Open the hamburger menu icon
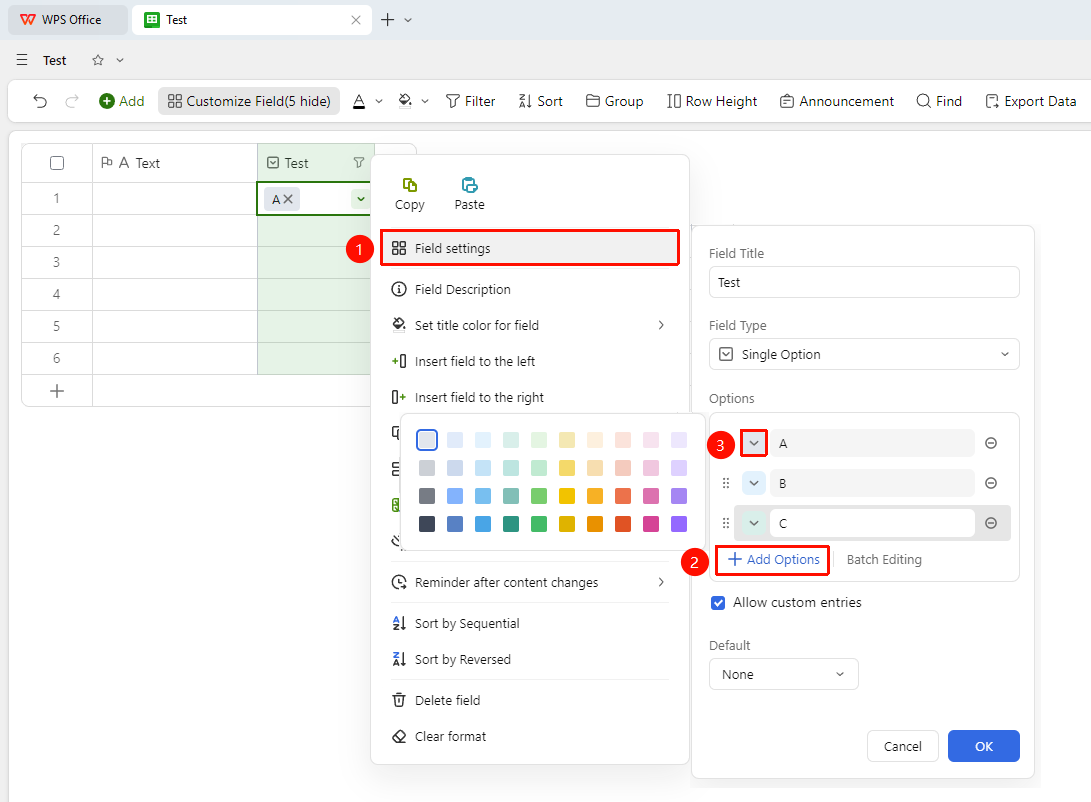The image size is (1091, 802). pyautogui.click(x=22, y=61)
